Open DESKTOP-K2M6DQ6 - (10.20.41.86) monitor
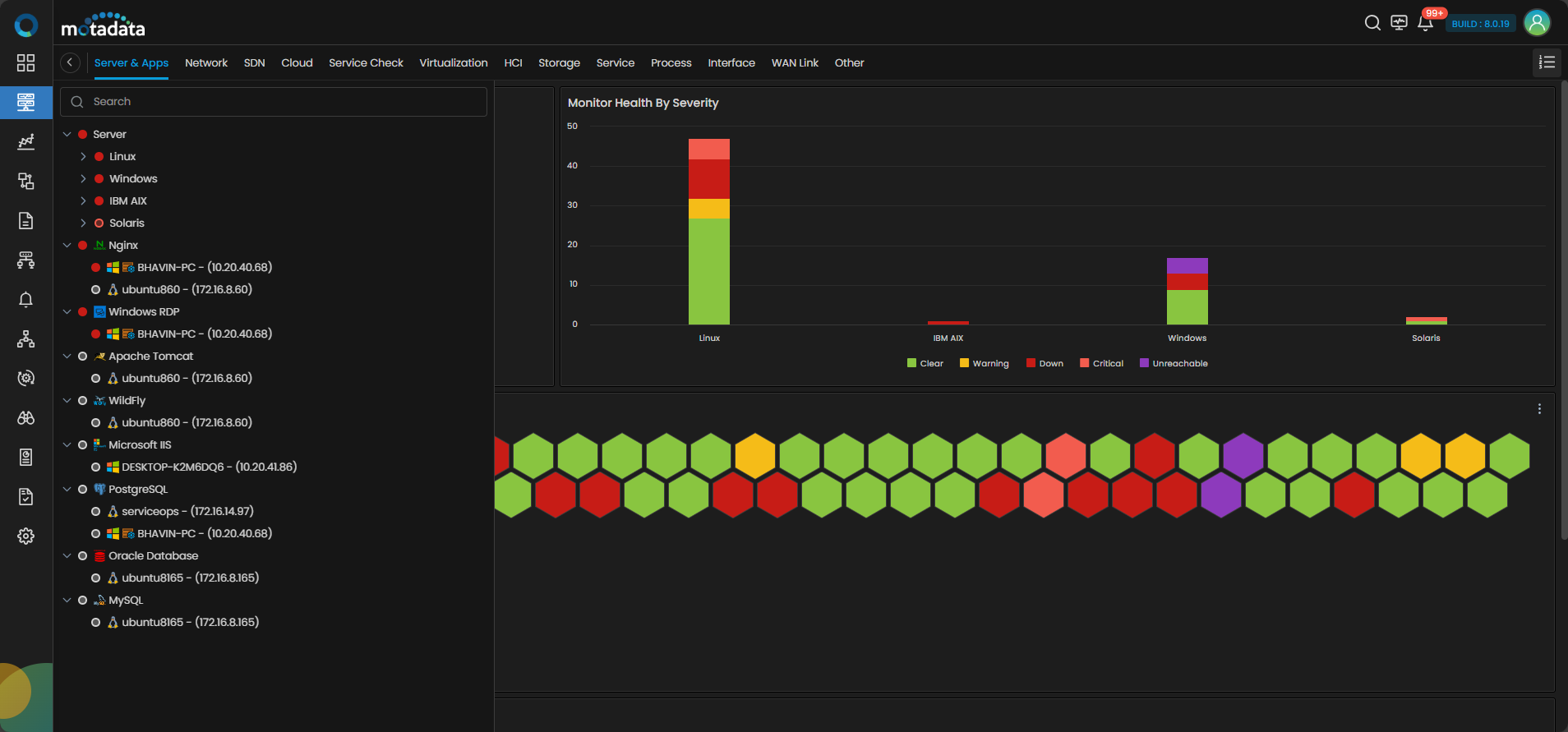The width and height of the screenshot is (1568, 732). (x=210, y=467)
